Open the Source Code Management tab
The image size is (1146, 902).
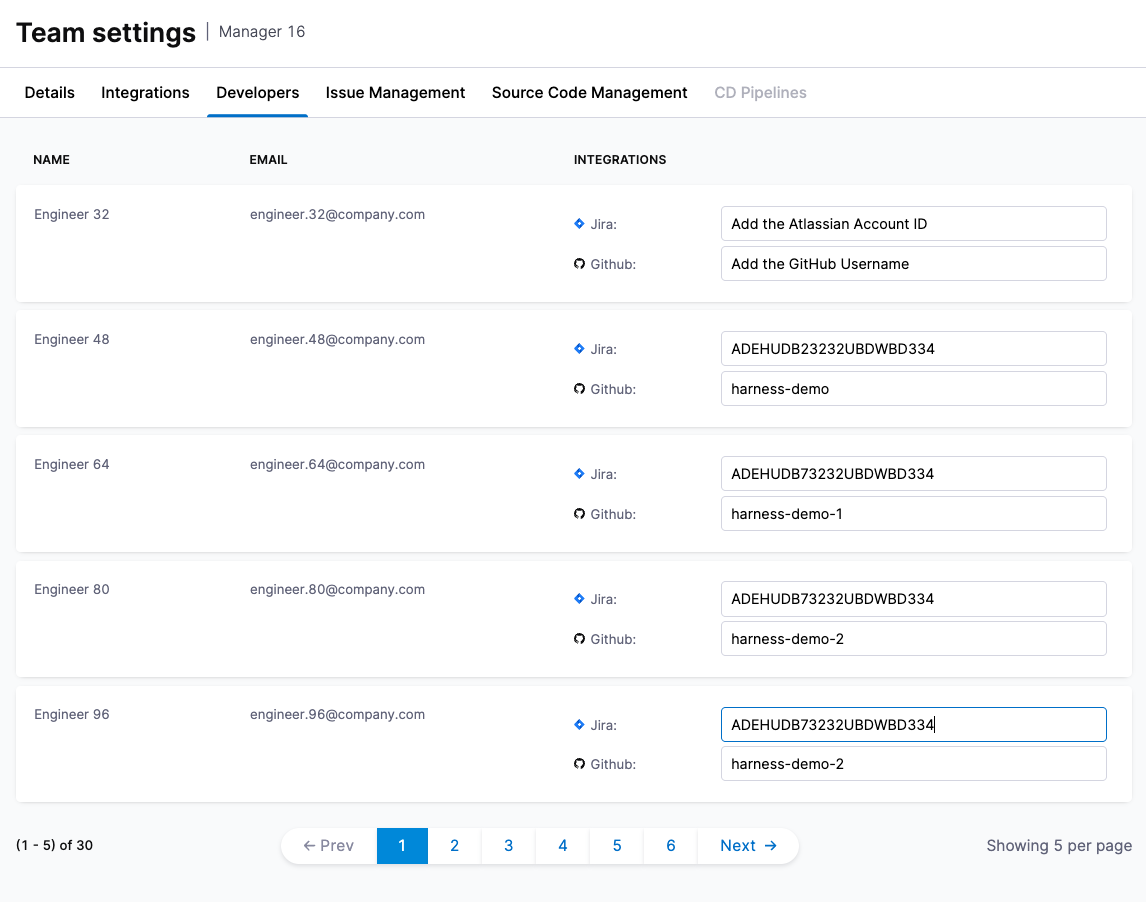589,93
